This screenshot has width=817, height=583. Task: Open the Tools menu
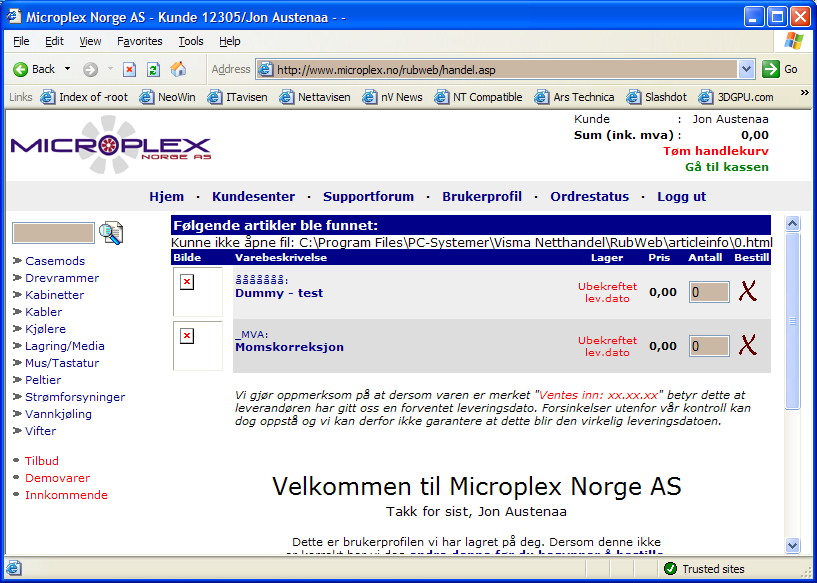pyautogui.click(x=191, y=41)
